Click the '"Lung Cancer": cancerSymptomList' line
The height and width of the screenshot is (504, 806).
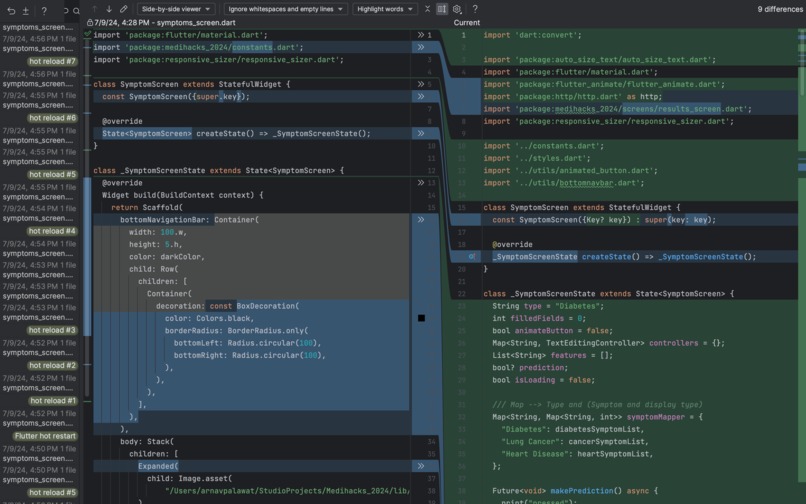(x=575, y=441)
